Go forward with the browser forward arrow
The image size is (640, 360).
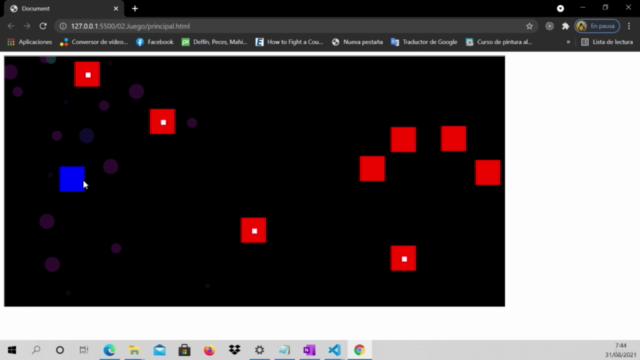[27, 26]
